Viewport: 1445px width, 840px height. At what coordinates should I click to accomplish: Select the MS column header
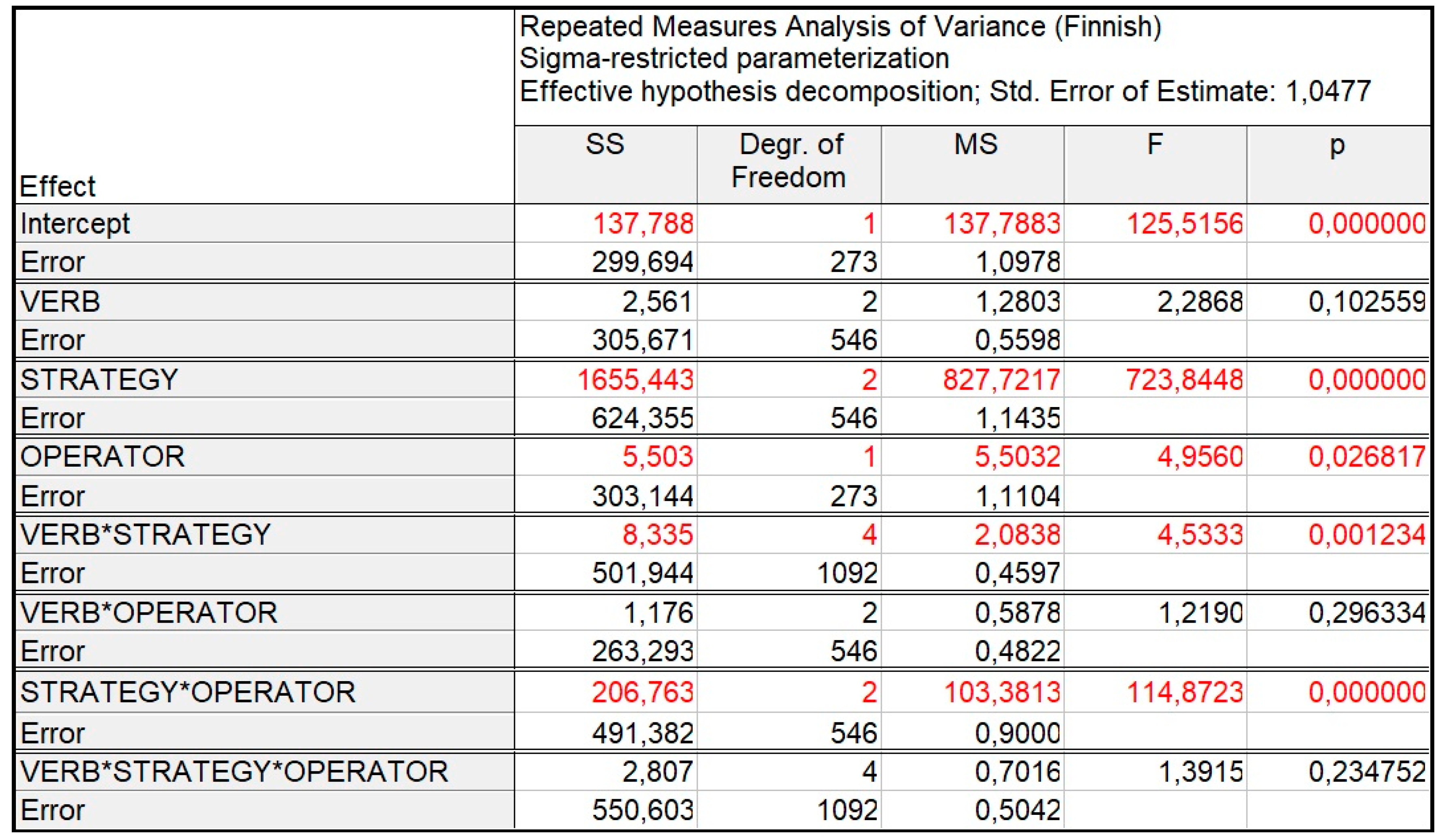coord(975,144)
